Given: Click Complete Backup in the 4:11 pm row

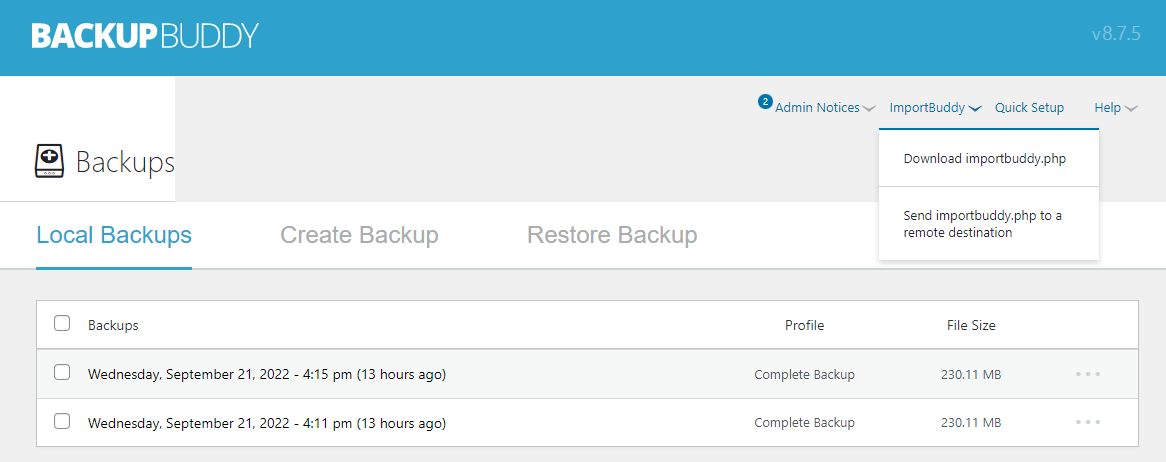Looking at the screenshot, I should (805, 423).
